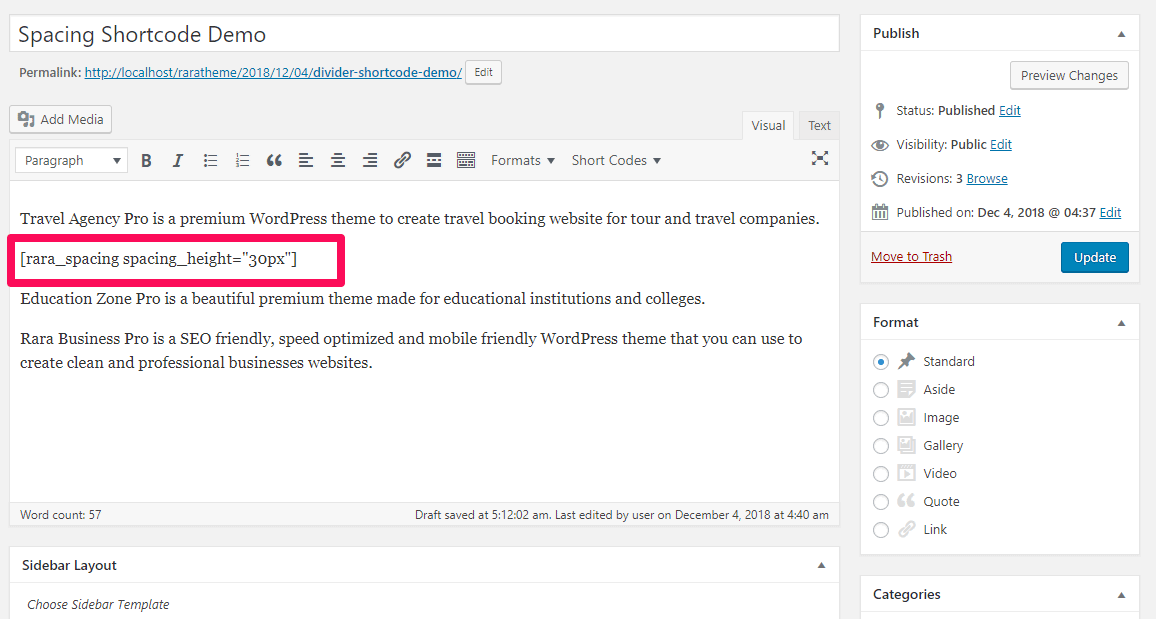Apply italic formatting to text
This screenshot has height=619, width=1156.
point(178,160)
